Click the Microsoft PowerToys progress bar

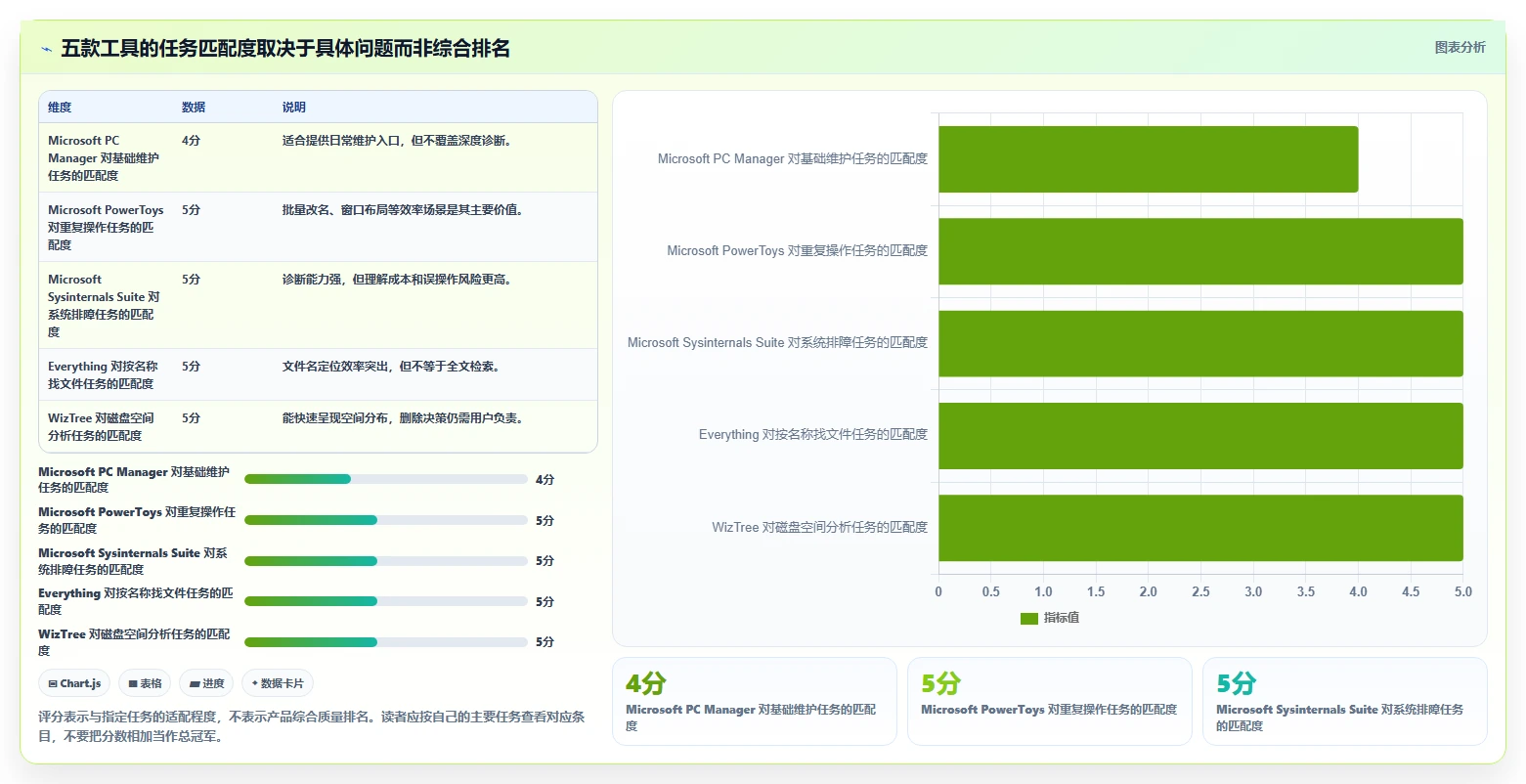point(385,520)
